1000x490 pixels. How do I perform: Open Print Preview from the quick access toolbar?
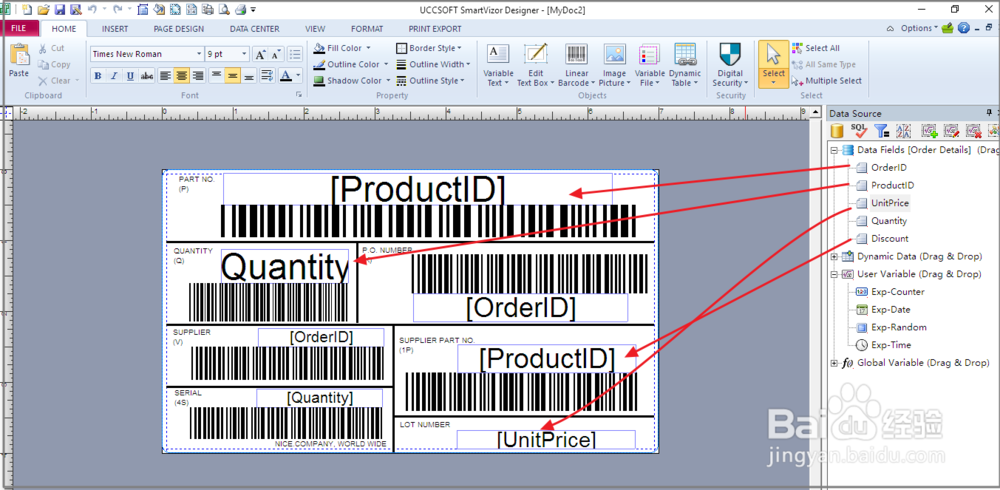(223, 10)
